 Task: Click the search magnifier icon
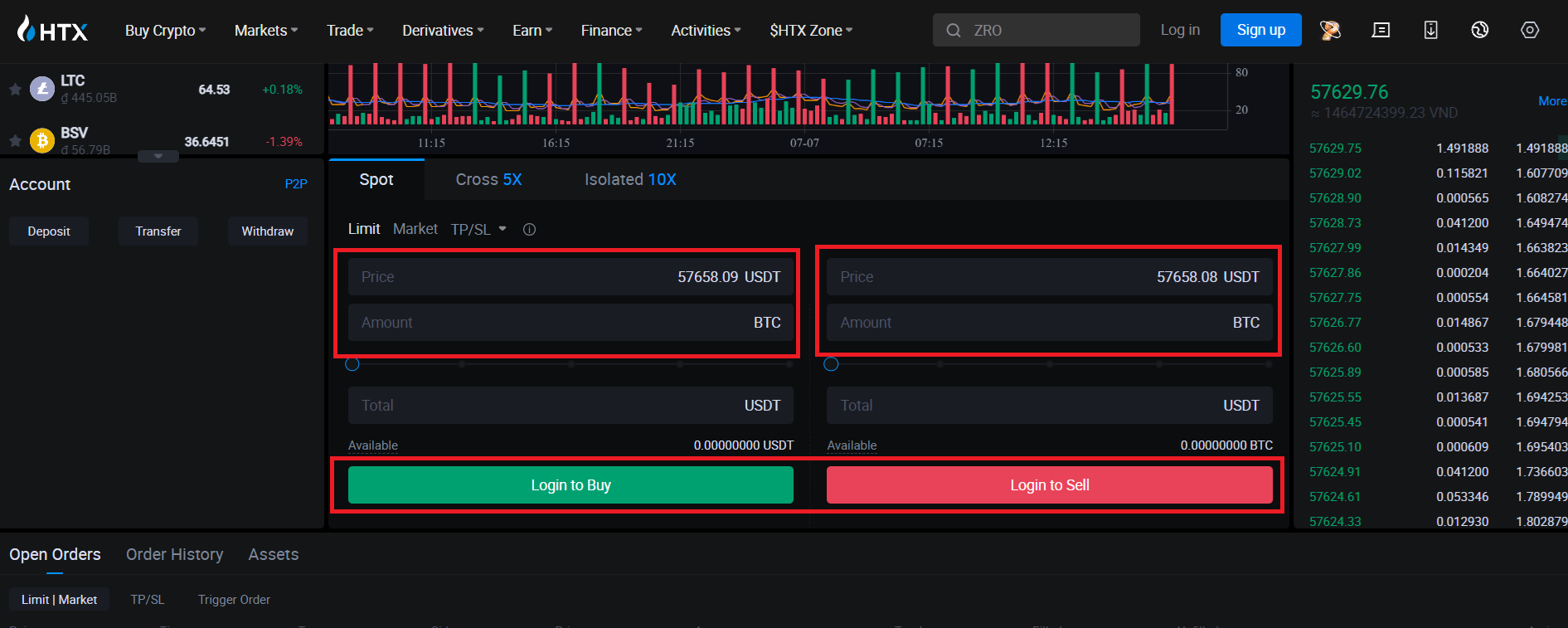point(954,31)
